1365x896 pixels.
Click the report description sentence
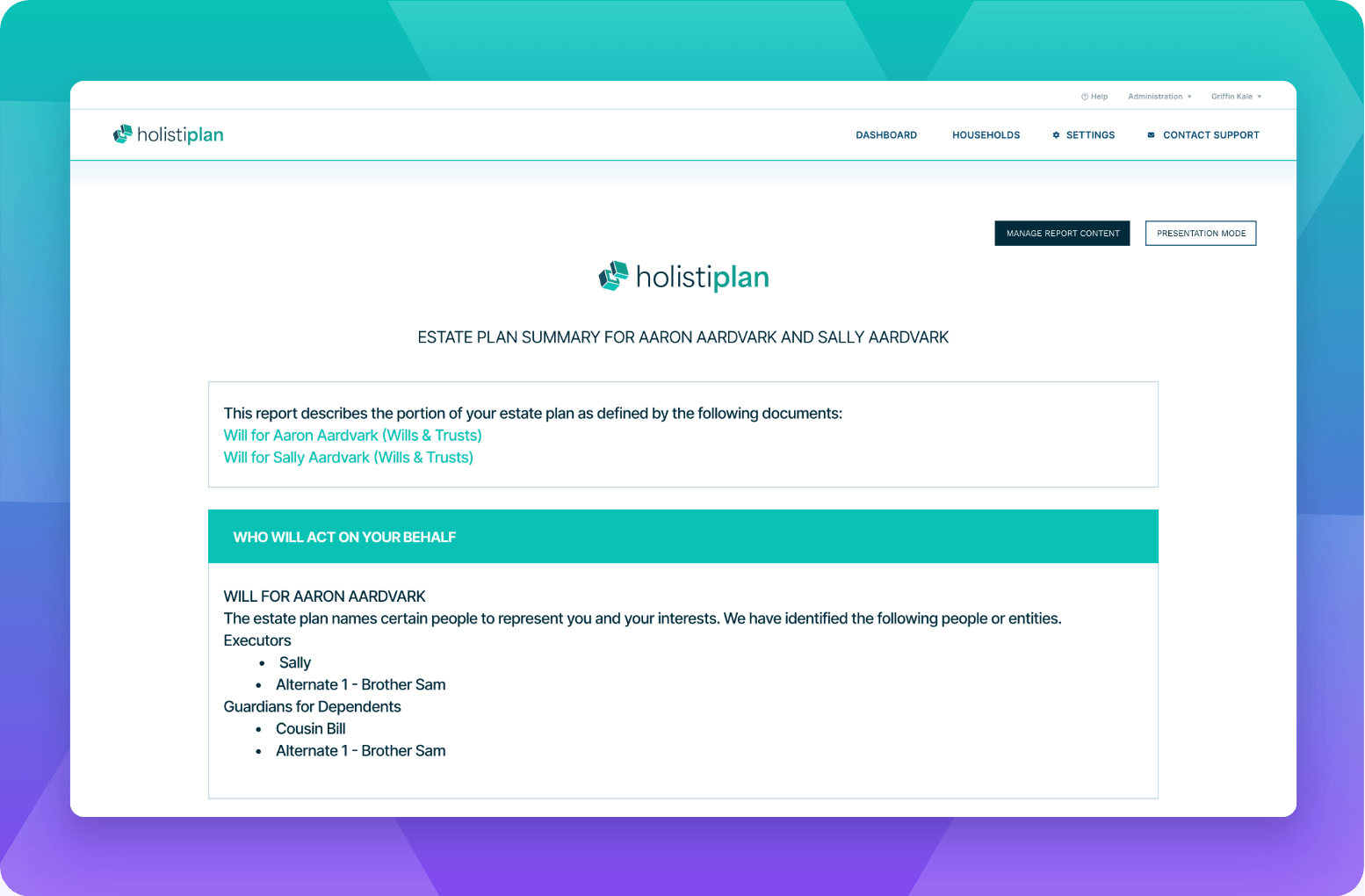click(532, 414)
